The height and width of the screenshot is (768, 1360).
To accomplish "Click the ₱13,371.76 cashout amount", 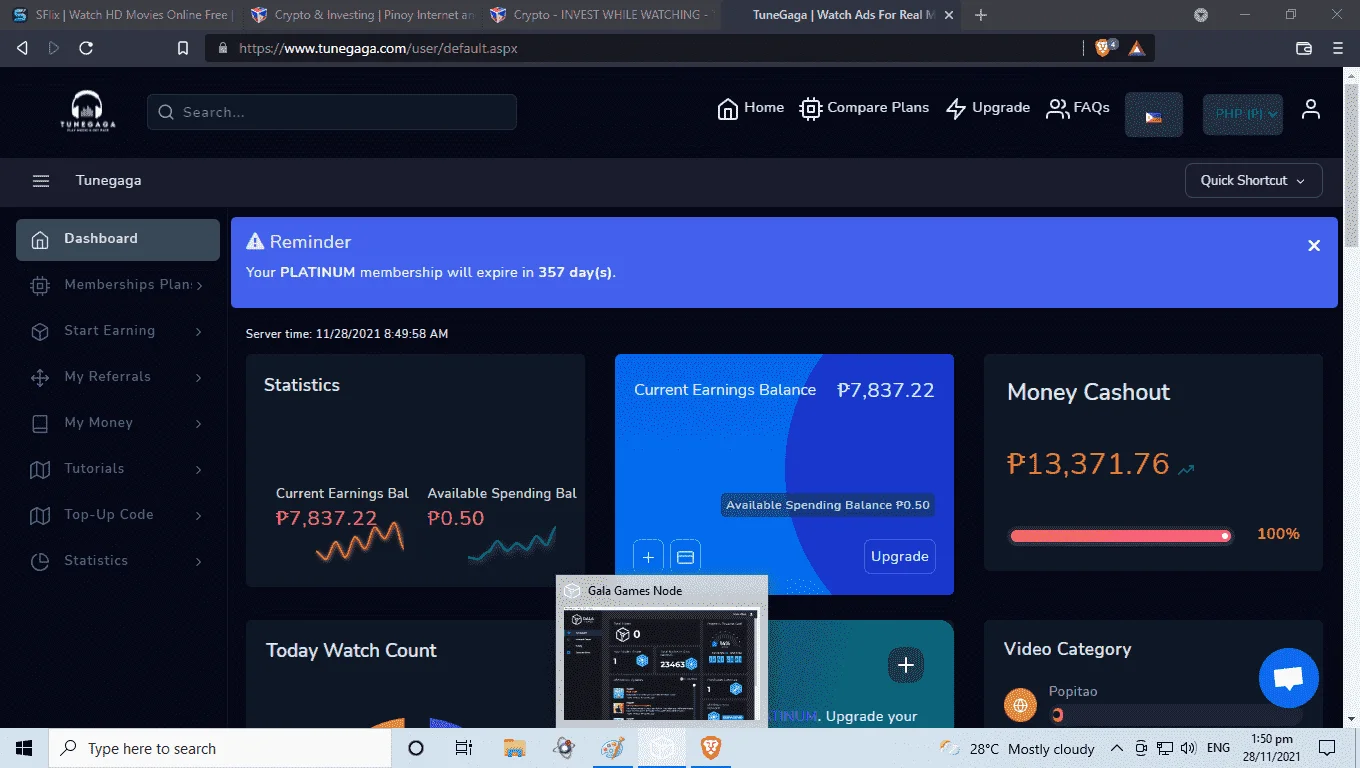I will tap(1088, 464).
